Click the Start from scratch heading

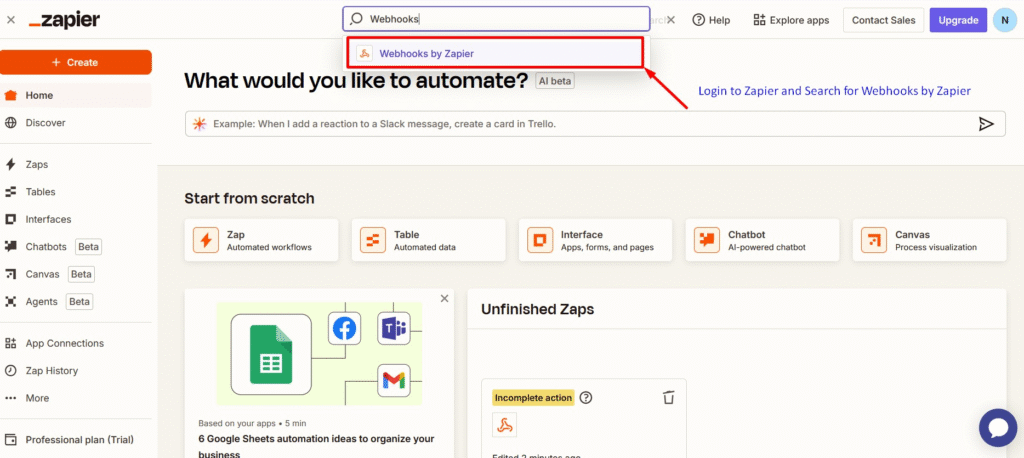pyautogui.click(x=249, y=198)
